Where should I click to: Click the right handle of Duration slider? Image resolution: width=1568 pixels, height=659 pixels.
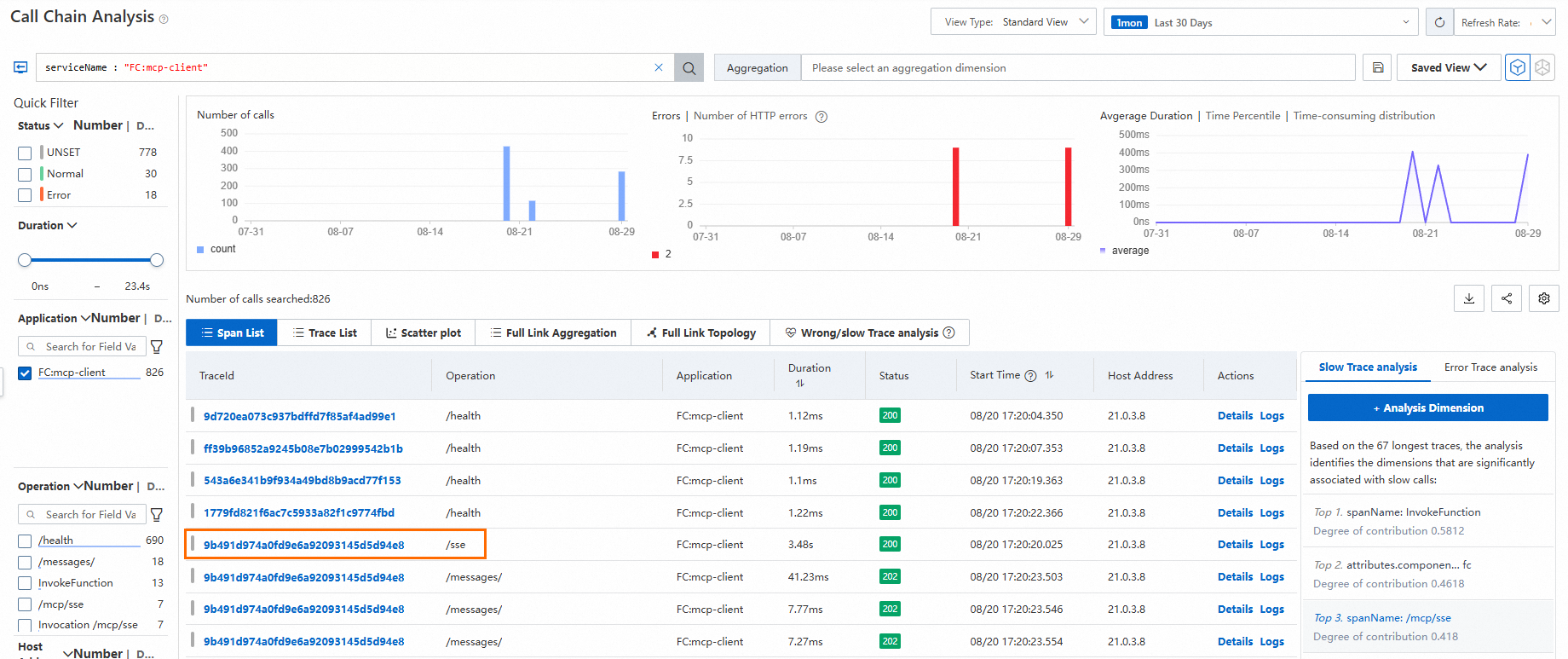(x=157, y=260)
